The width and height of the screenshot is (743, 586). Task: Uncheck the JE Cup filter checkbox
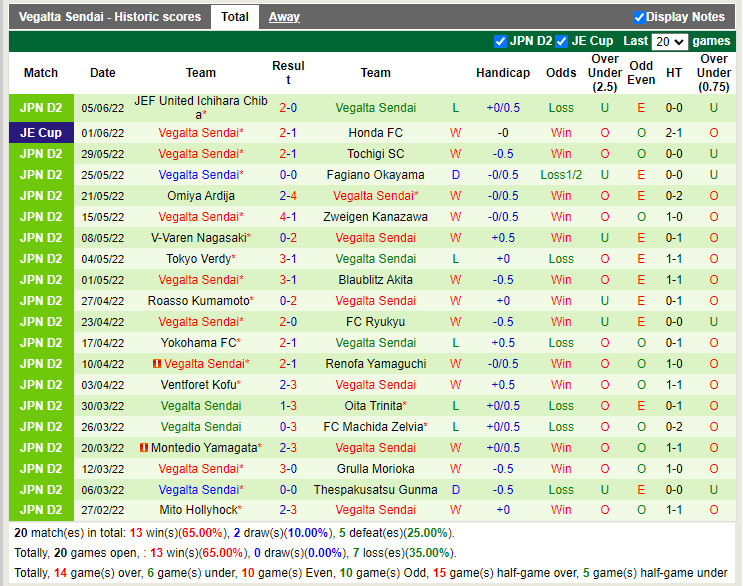coord(562,41)
